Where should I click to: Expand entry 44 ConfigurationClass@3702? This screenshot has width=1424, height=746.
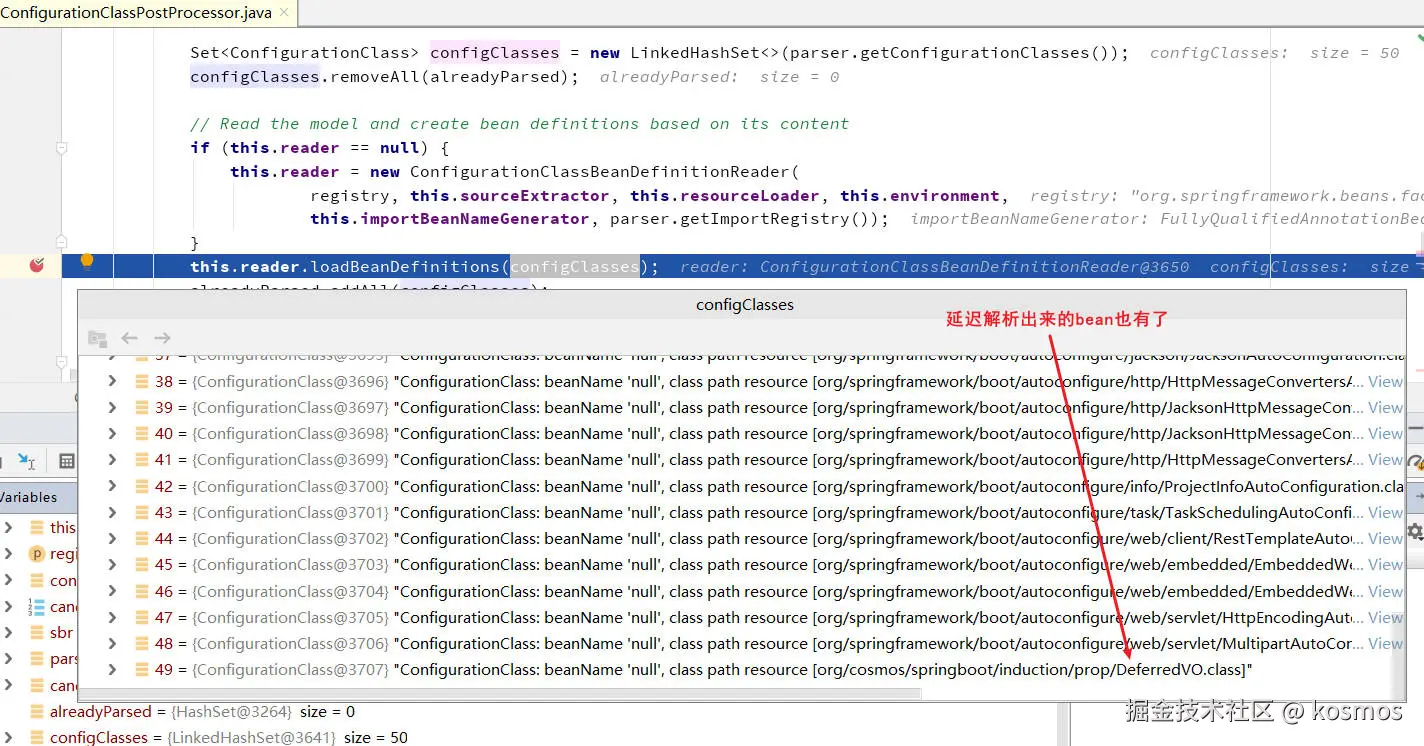pos(112,538)
